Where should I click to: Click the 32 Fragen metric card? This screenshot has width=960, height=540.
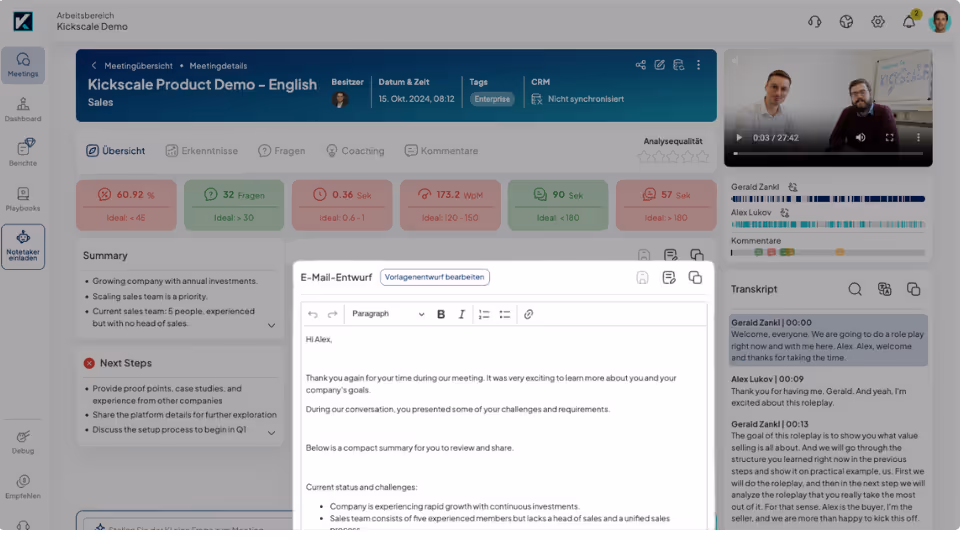click(234, 205)
